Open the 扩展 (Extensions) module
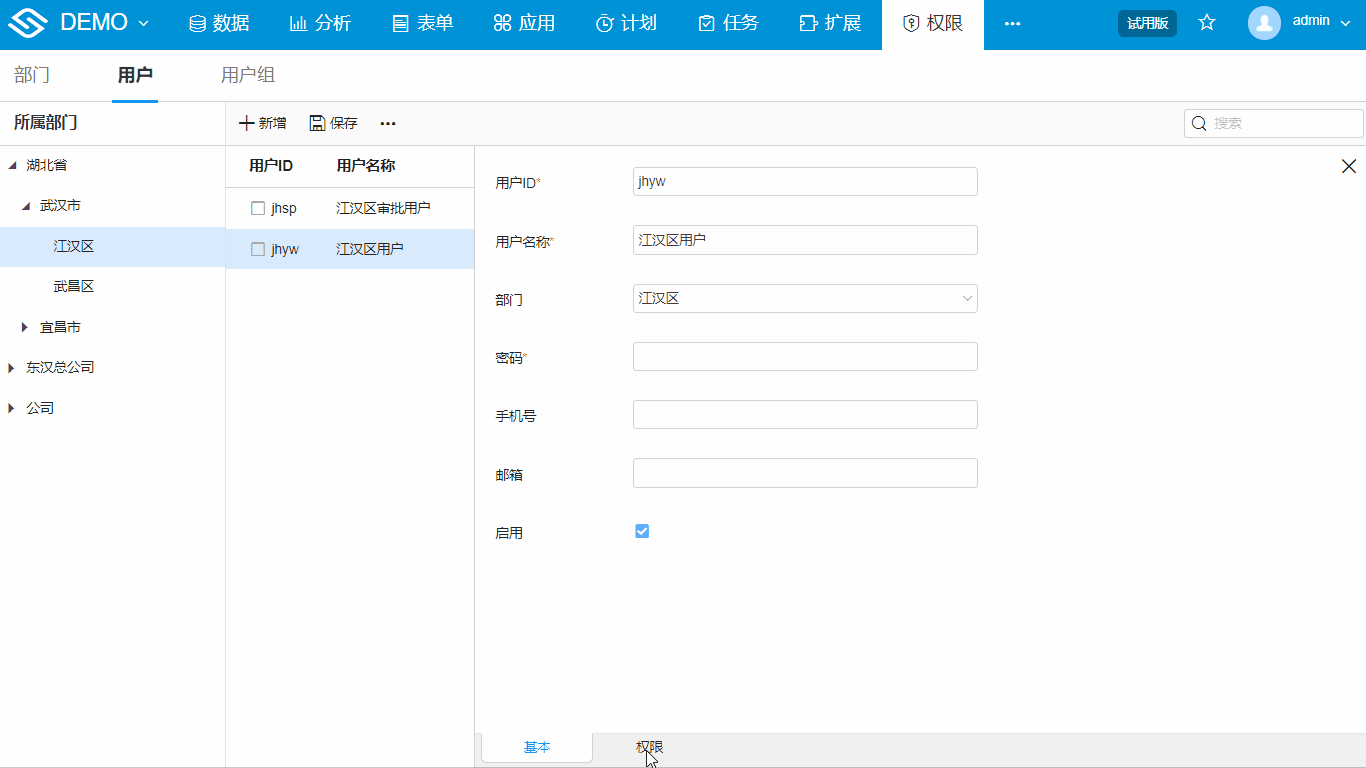 tap(830, 22)
